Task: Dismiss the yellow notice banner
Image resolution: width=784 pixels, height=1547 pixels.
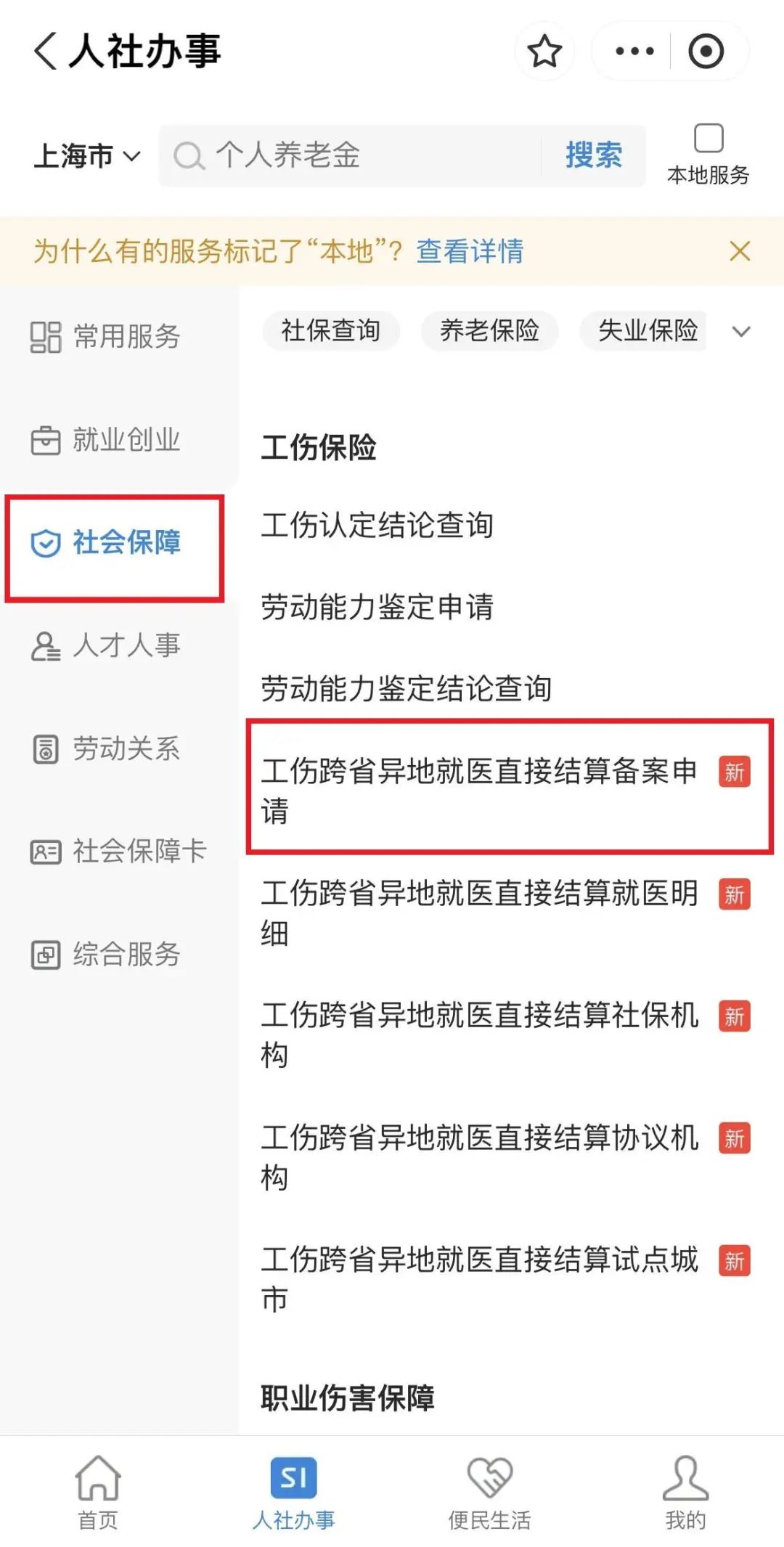Action: (740, 251)
